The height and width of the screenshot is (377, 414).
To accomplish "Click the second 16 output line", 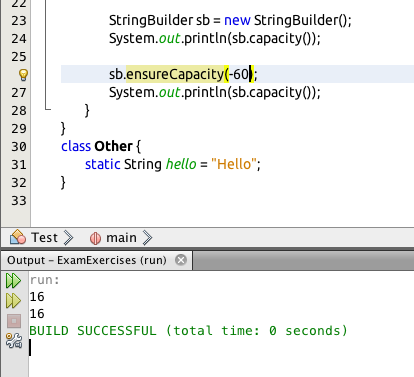I will tap(37, 314).
